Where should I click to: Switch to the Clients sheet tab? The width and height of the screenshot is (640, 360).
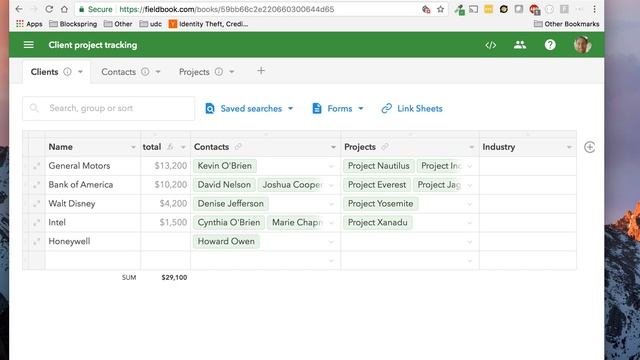click(44, 72)
